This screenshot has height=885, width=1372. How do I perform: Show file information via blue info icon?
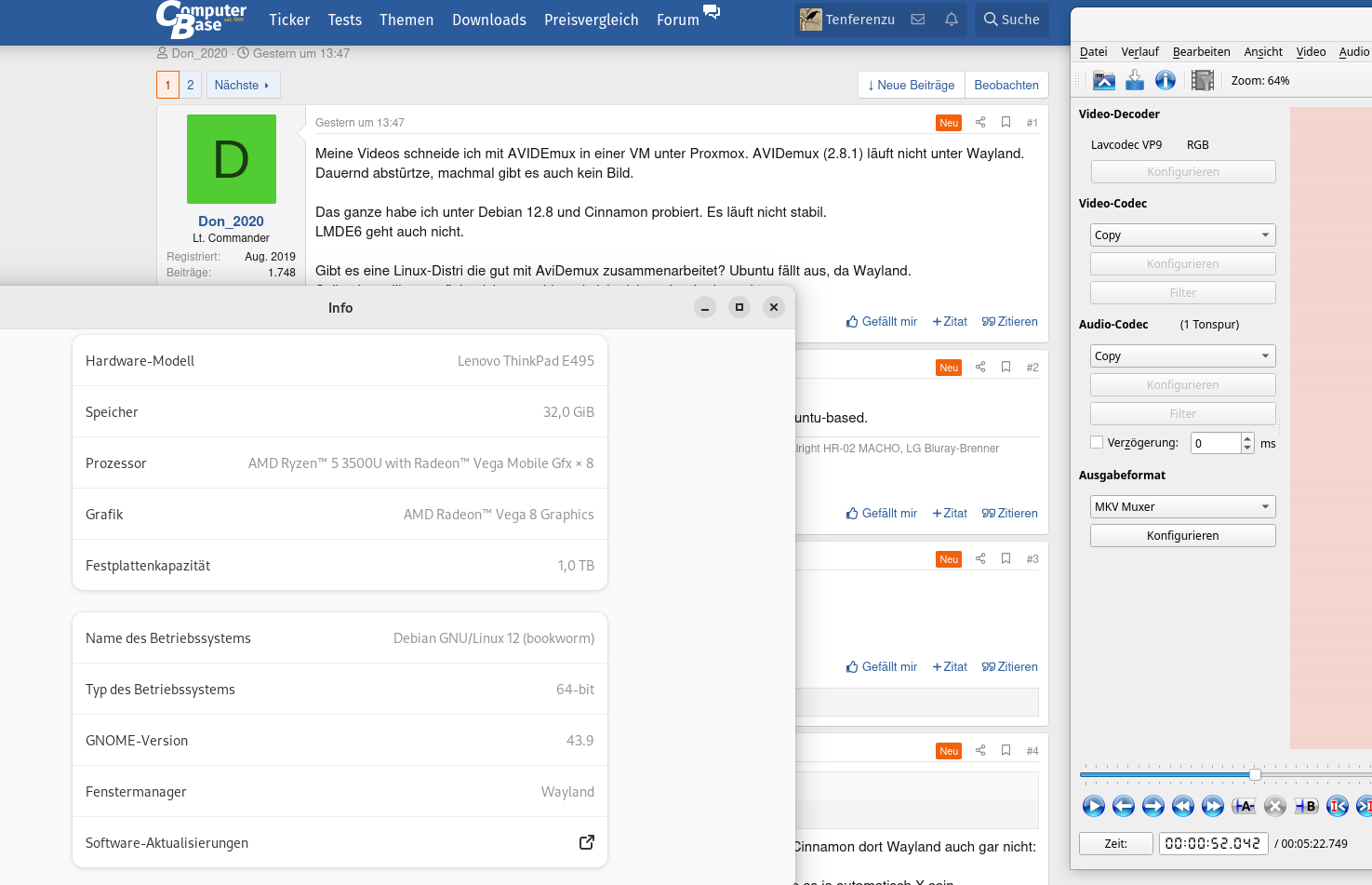[x=1166, y=81]
